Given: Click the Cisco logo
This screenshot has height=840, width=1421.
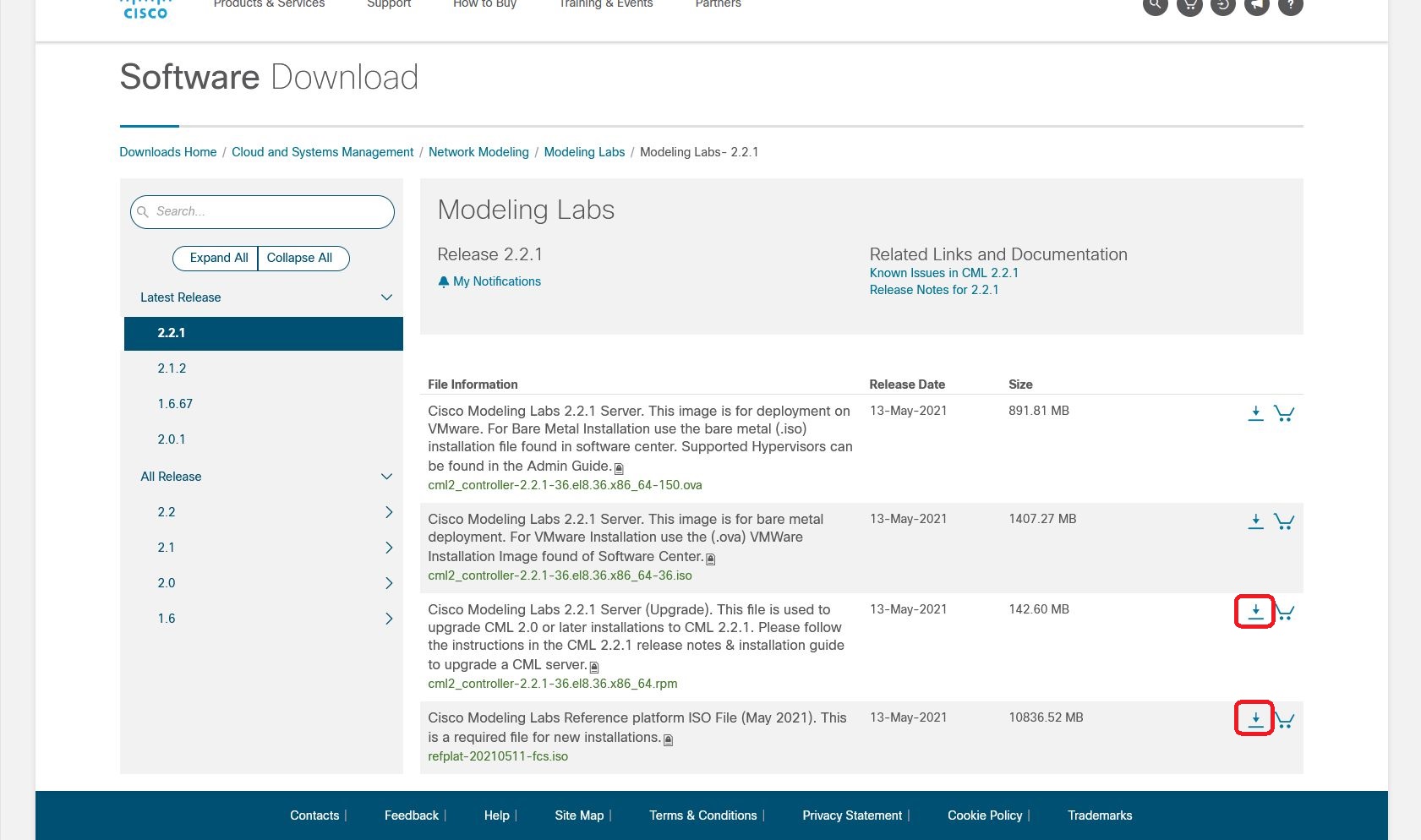Looking at the screenshot, I should pyautogui.click(x=145, y=8).
